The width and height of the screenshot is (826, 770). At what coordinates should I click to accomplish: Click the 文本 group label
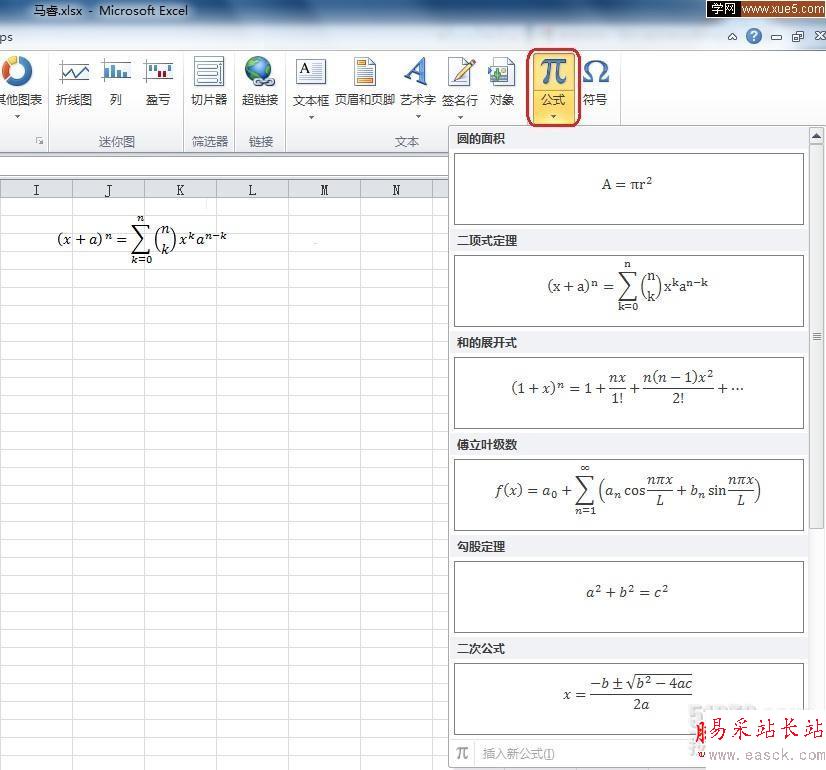click(x=407, y=141)
